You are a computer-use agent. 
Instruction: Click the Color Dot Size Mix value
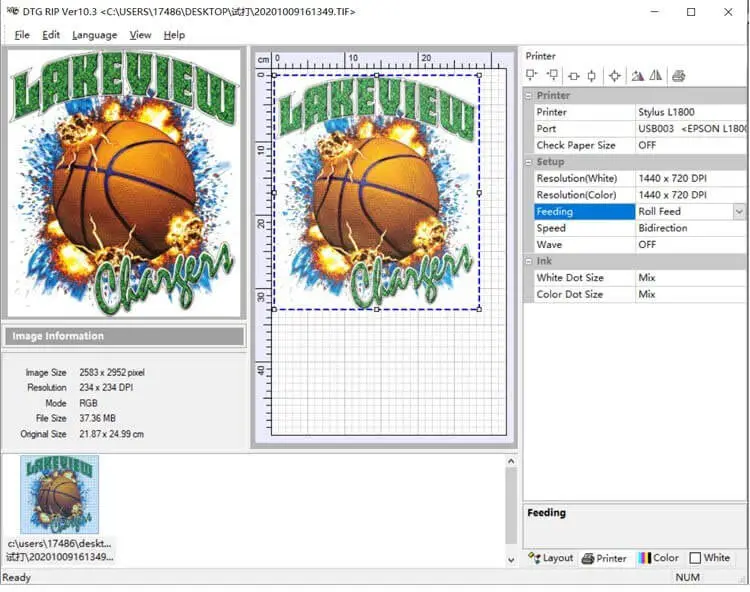(x=691, y=295)
